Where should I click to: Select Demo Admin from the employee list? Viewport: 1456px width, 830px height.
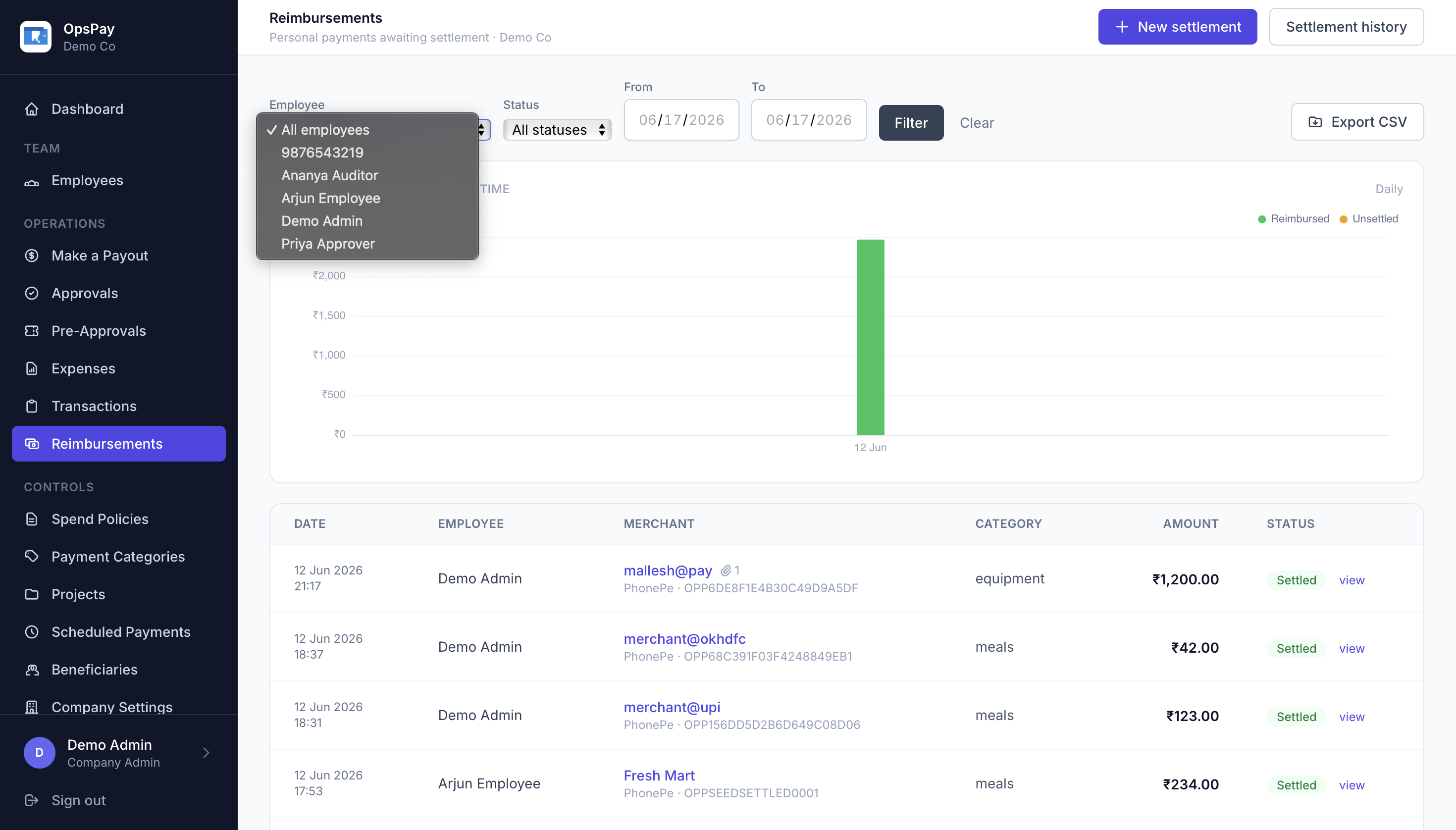pyautogui.click(x=367, y=221)
